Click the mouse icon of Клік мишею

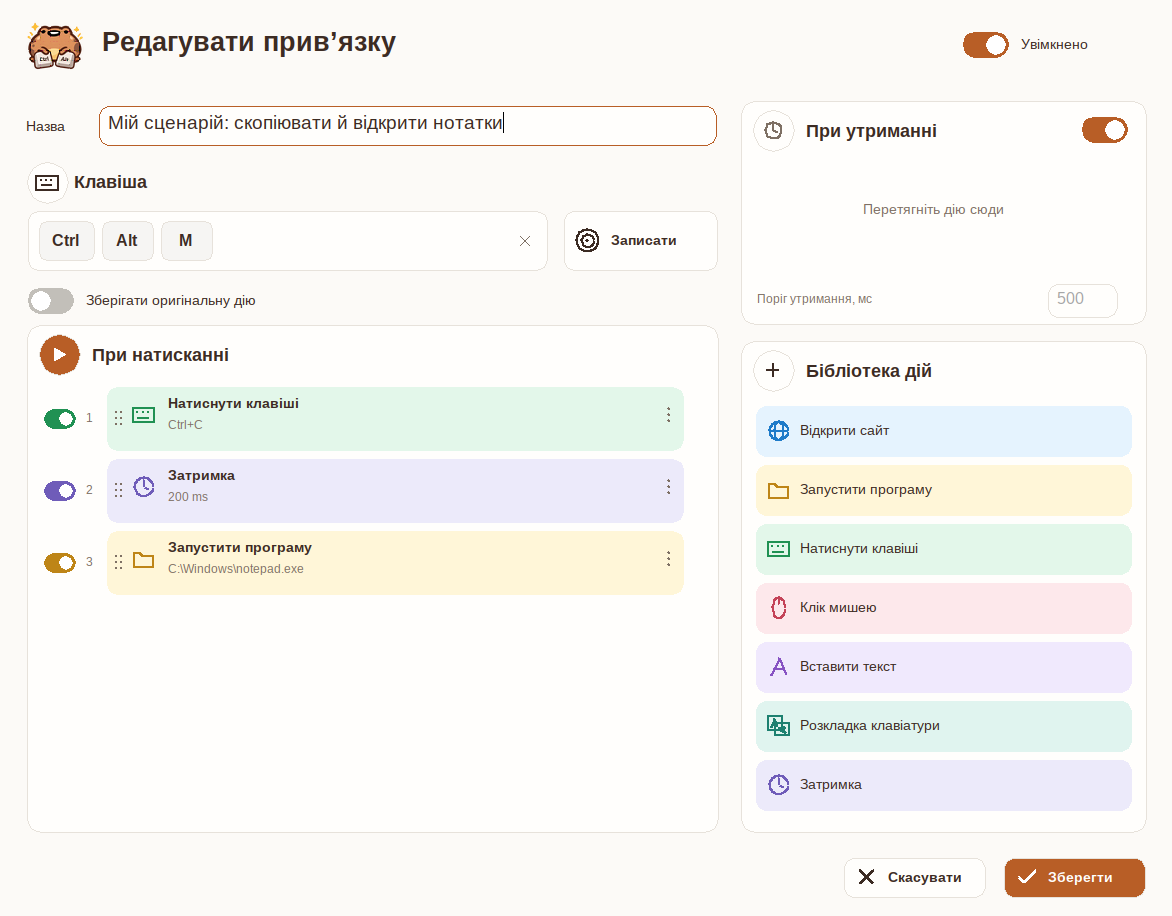tap(779, 607)
